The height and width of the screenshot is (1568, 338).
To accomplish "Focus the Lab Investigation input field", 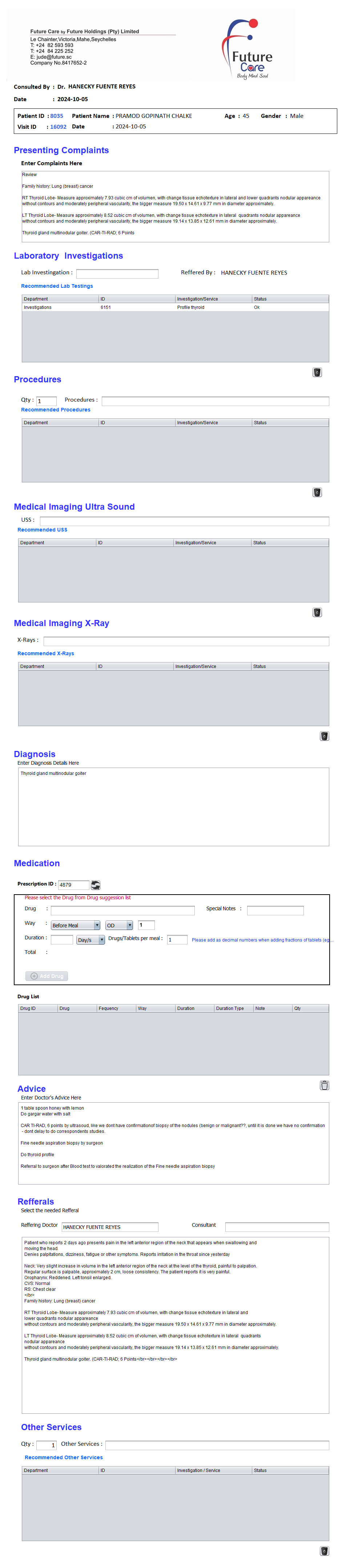I will tap(117, 273).
